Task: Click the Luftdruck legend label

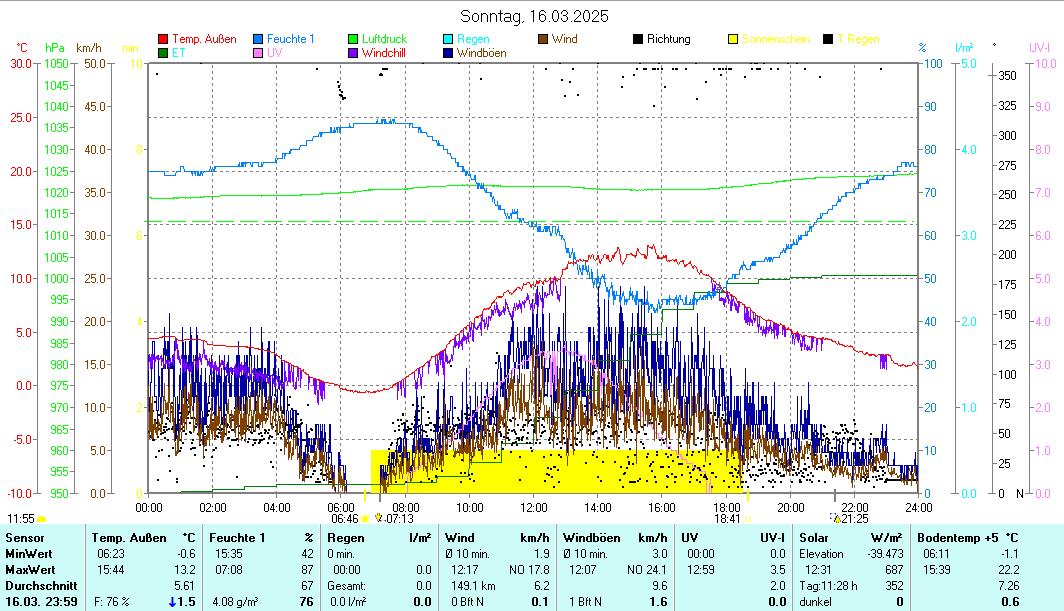Action: (384, 39)
